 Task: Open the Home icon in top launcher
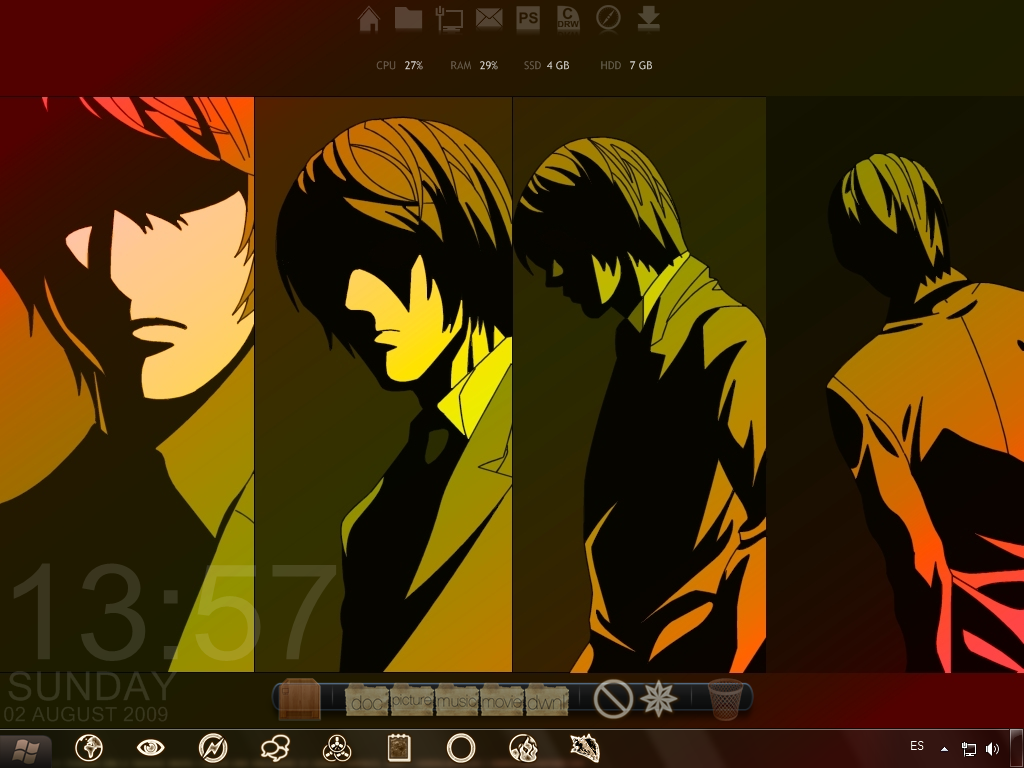(369, 19)
